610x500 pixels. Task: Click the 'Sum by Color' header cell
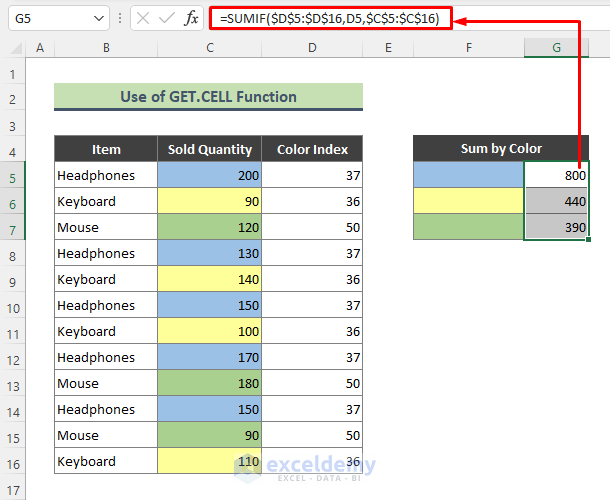tap(501, 148)
